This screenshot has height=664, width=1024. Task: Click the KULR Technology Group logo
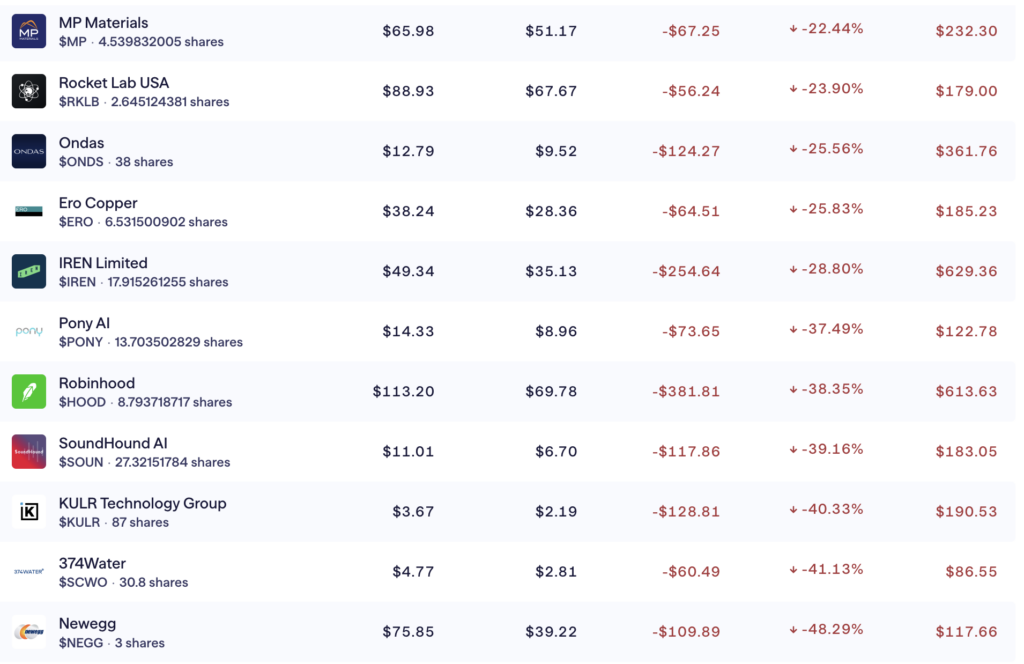[29, 511]
